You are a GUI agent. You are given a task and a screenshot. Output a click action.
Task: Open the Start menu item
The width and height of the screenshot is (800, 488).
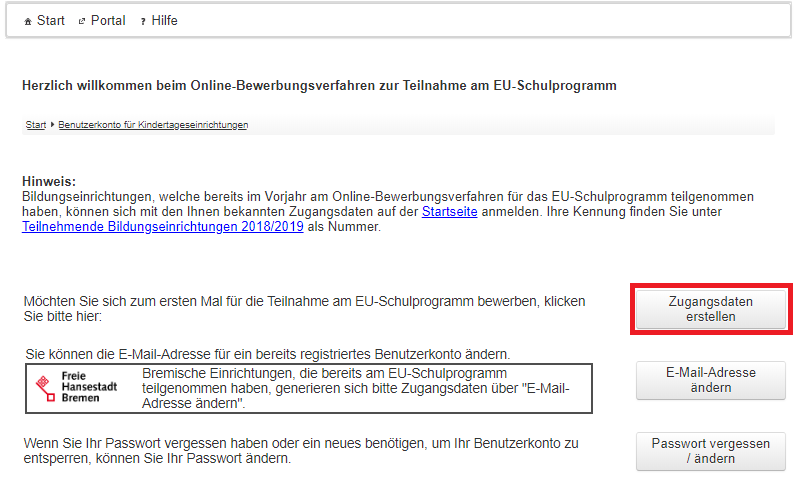point(51,20)
